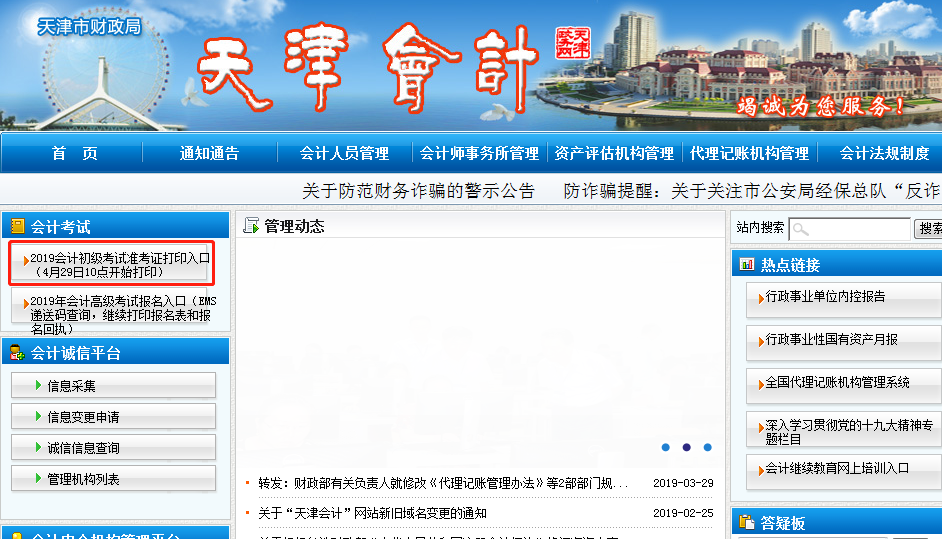Click the magnifier icon in search box
Image resolution: width=942 pixels, height=539 pixels.
click(801, 230)
